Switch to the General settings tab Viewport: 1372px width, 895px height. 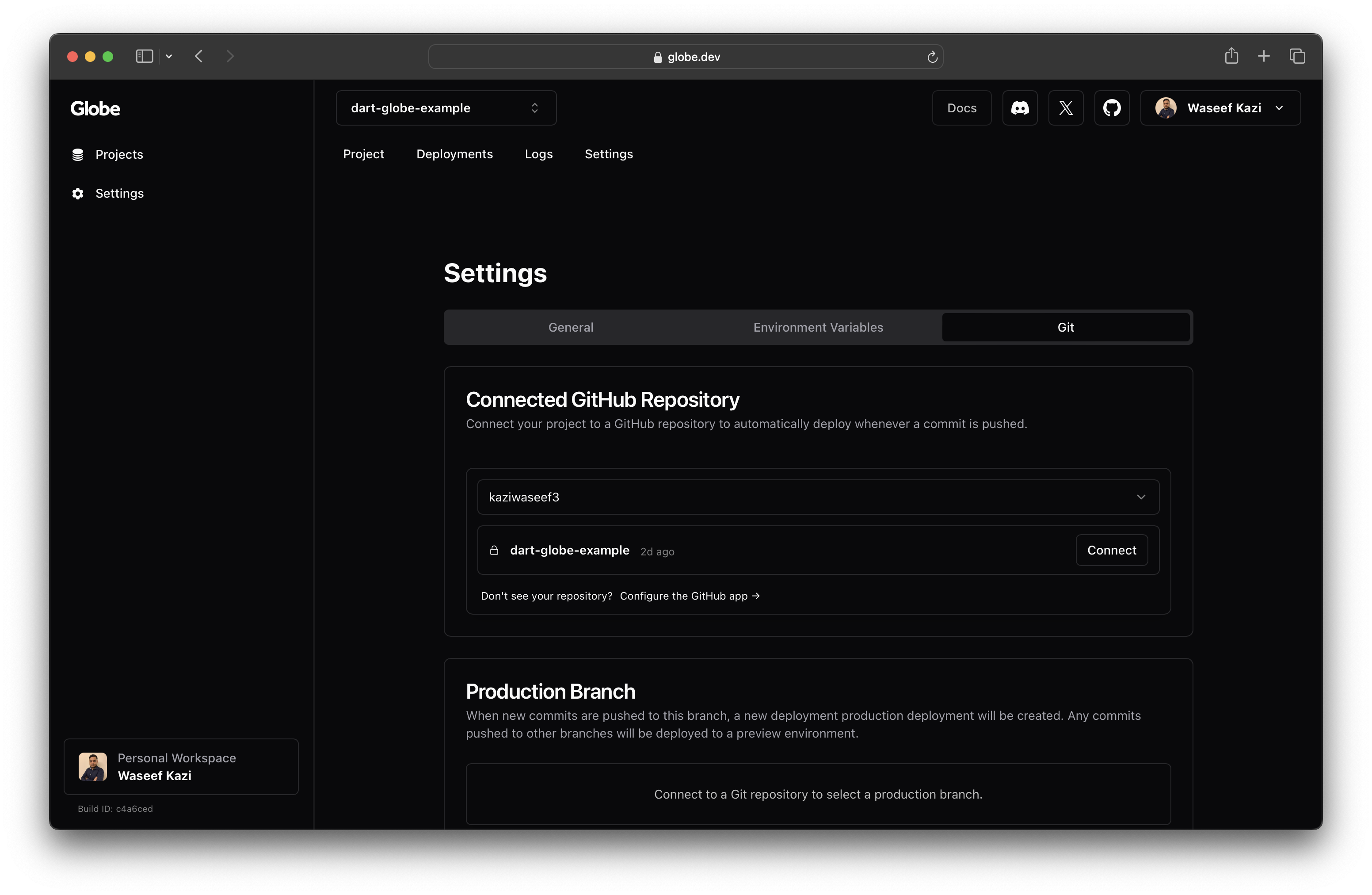tap(570, 327)
